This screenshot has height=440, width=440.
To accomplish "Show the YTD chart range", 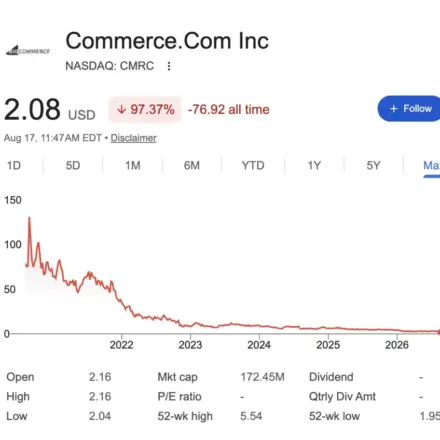I will (253, 165).
